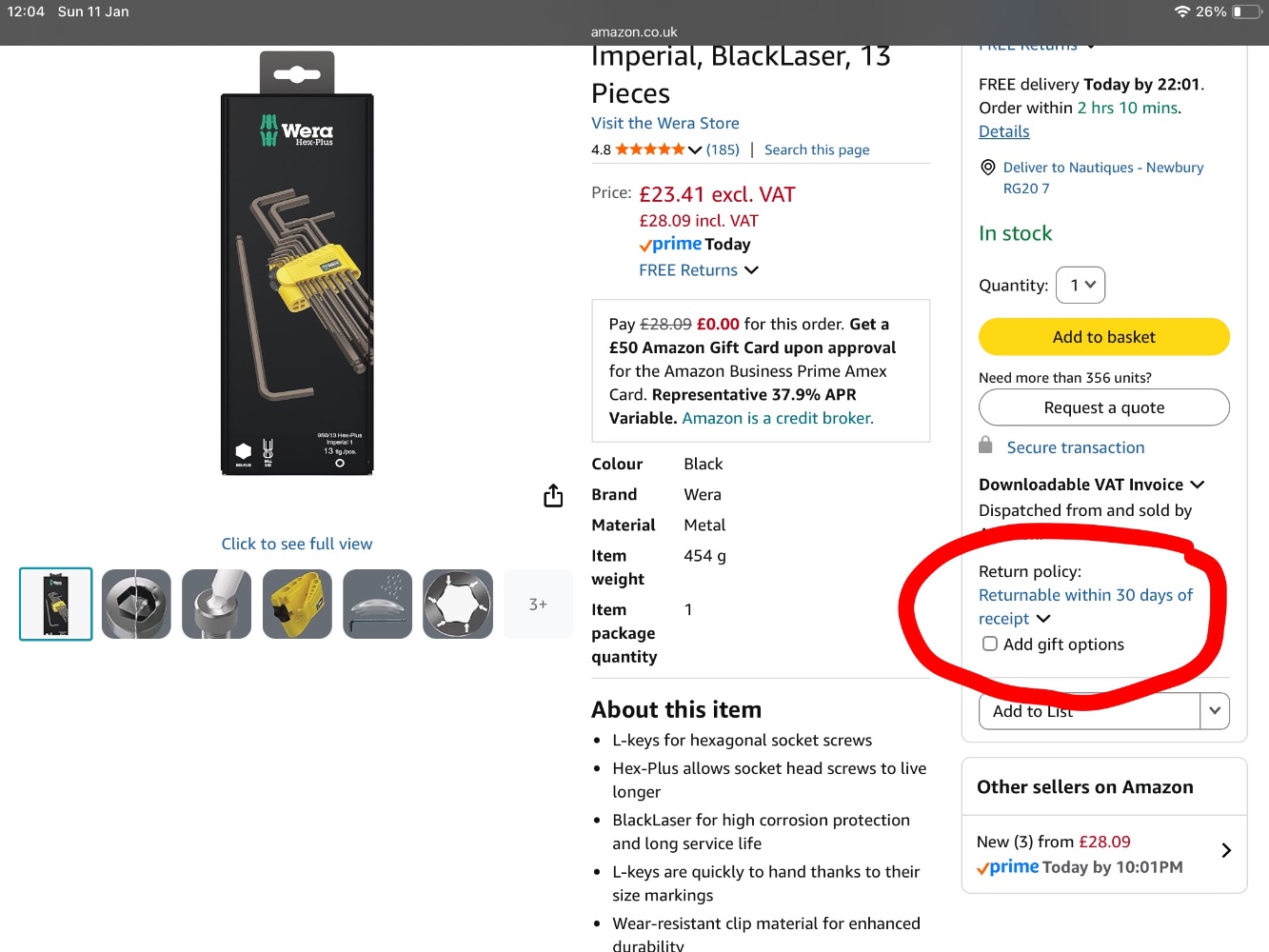Expand the rating breakdown chevron
Image resolution: width=1269 pixels, height=952 pixels.
tap(695, 150)
